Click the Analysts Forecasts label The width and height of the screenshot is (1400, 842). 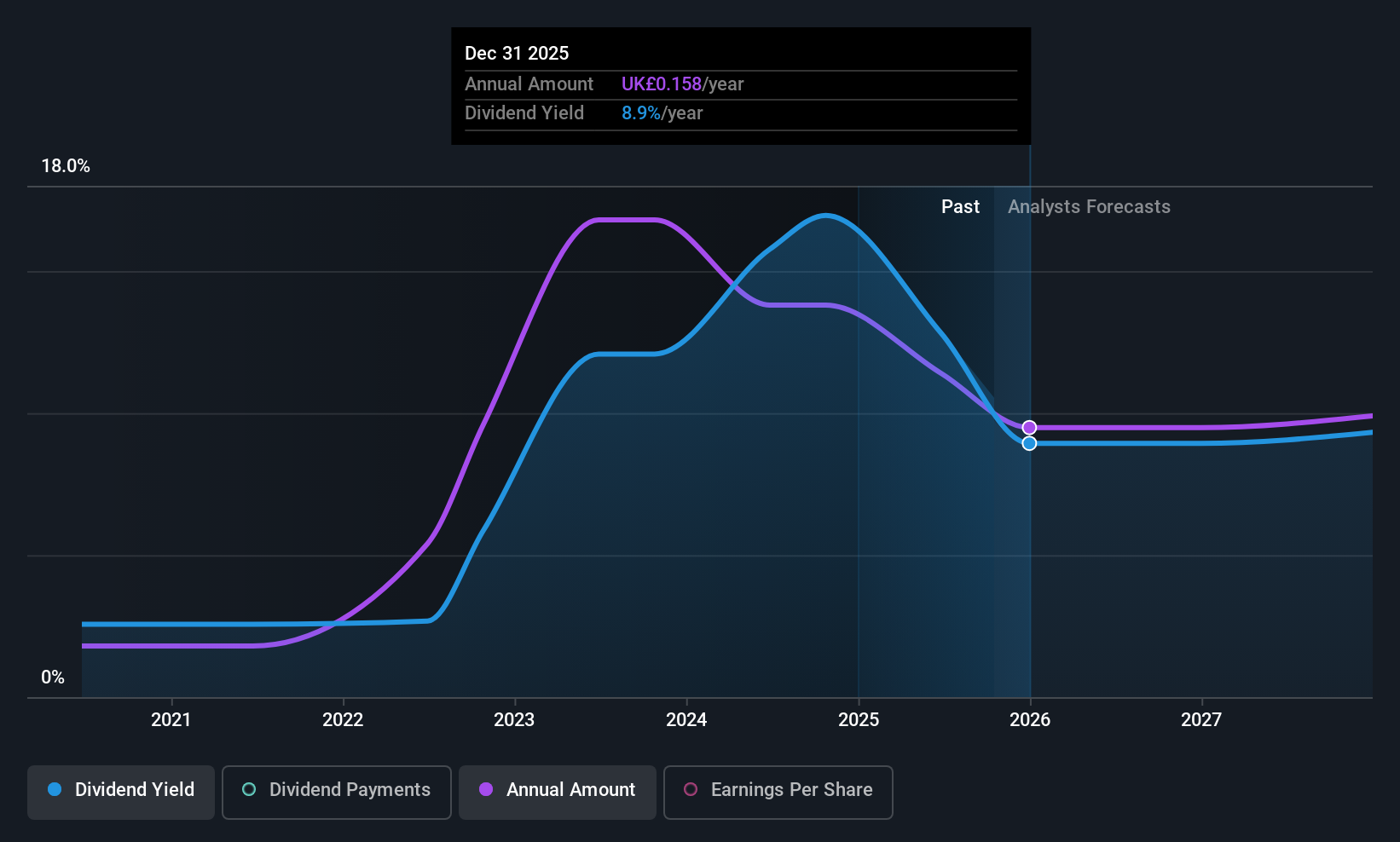click(1089, 207)
